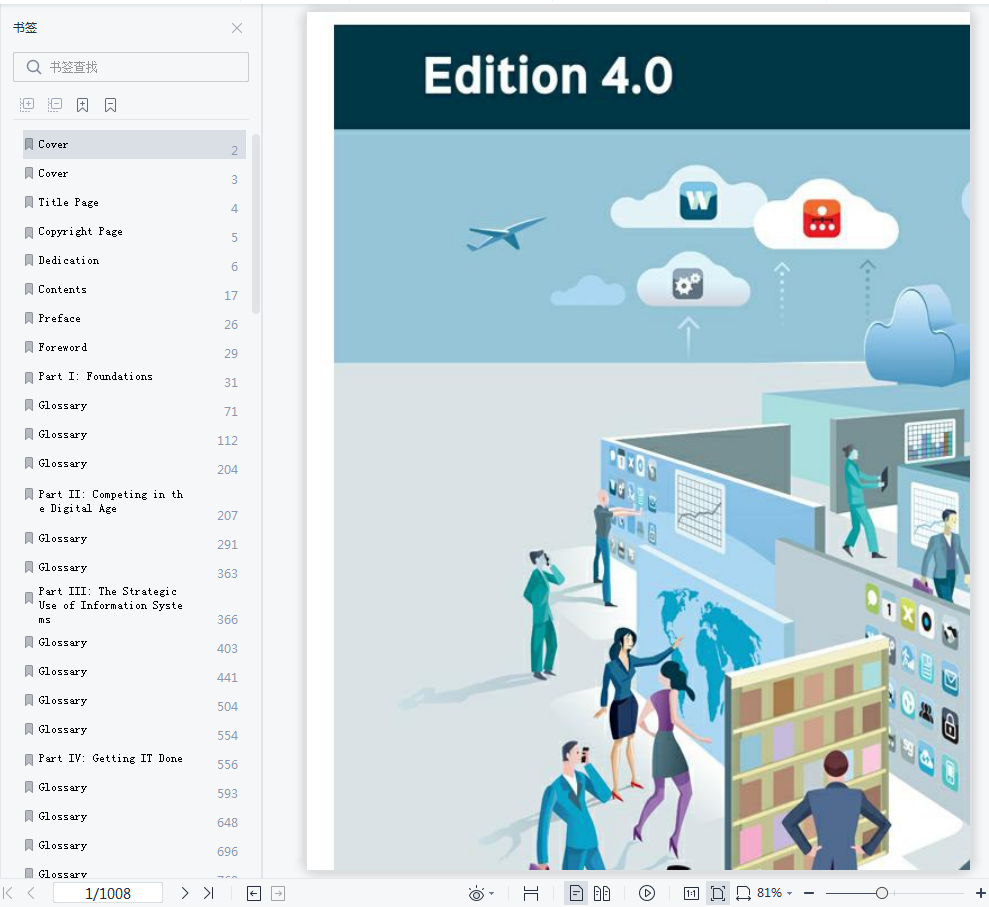The width and height of the screenshot is (989, 907).
Task: Go to next page arrow
Action: [x=184, y=893]
